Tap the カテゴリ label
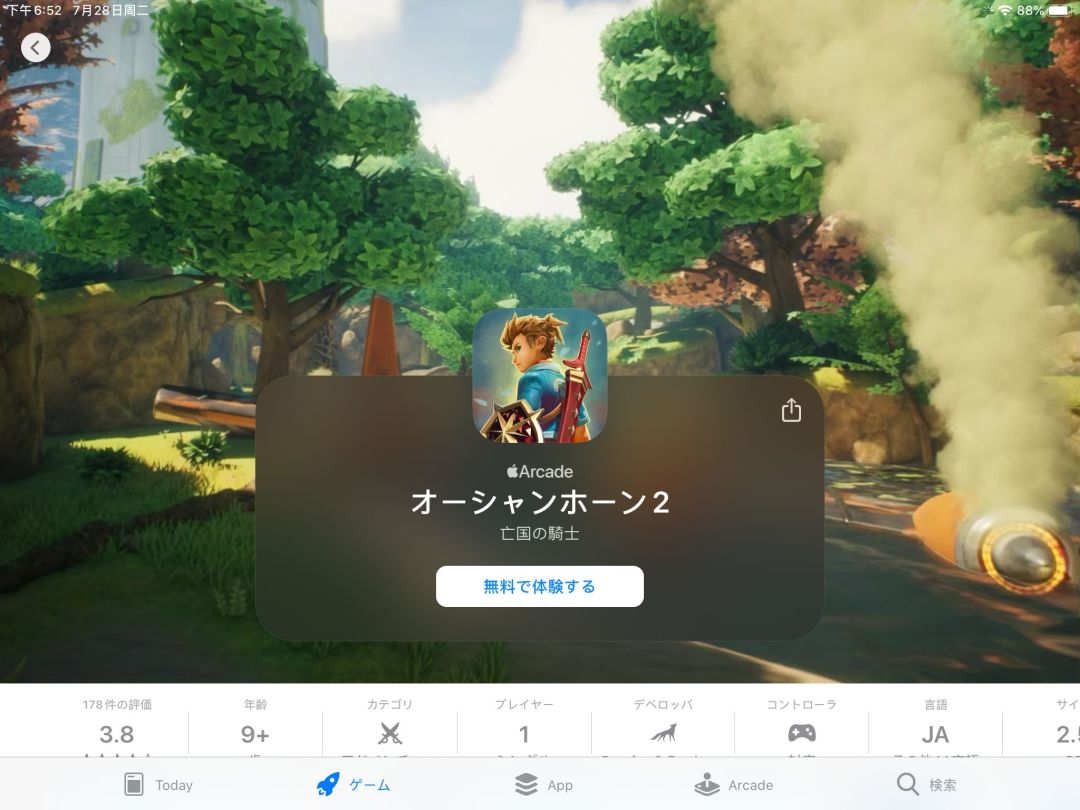The height and width of the screenshot is (810, 1080). 390,704
